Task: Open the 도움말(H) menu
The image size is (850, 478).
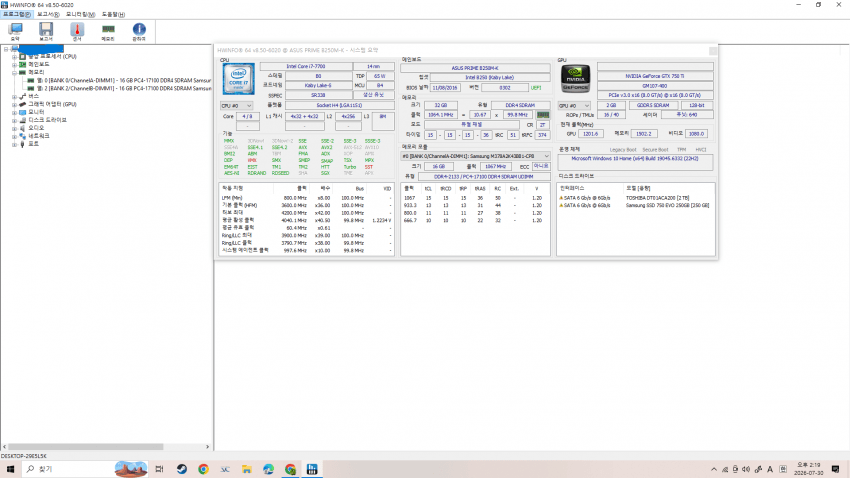Action: pos(113,15)
